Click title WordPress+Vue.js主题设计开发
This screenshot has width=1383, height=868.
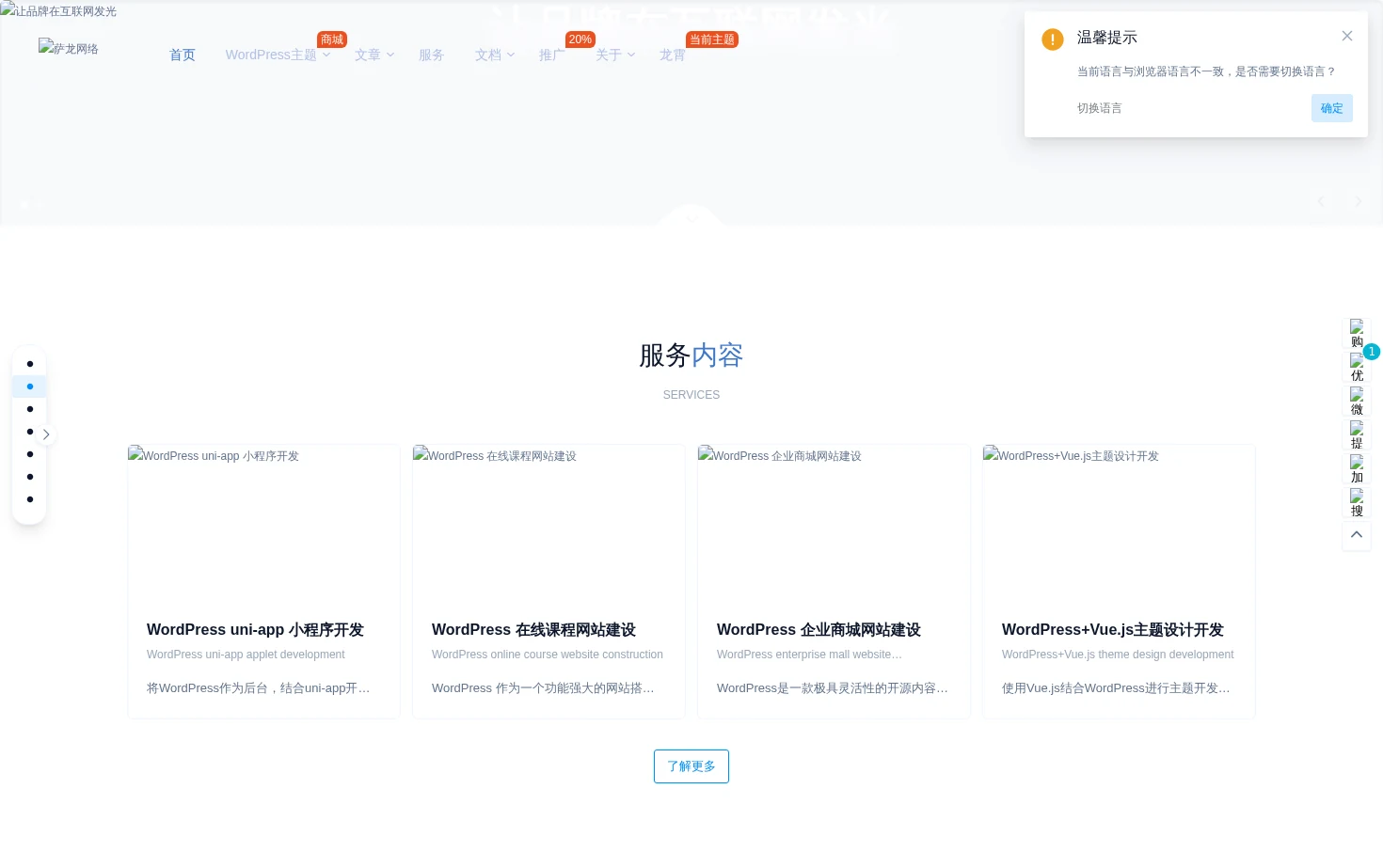coord(1113,630)
